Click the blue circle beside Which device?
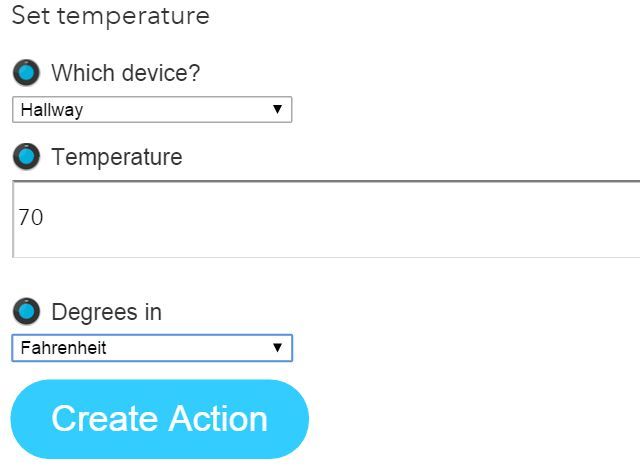This screenshot has height=468, width=640. (26, 73)
